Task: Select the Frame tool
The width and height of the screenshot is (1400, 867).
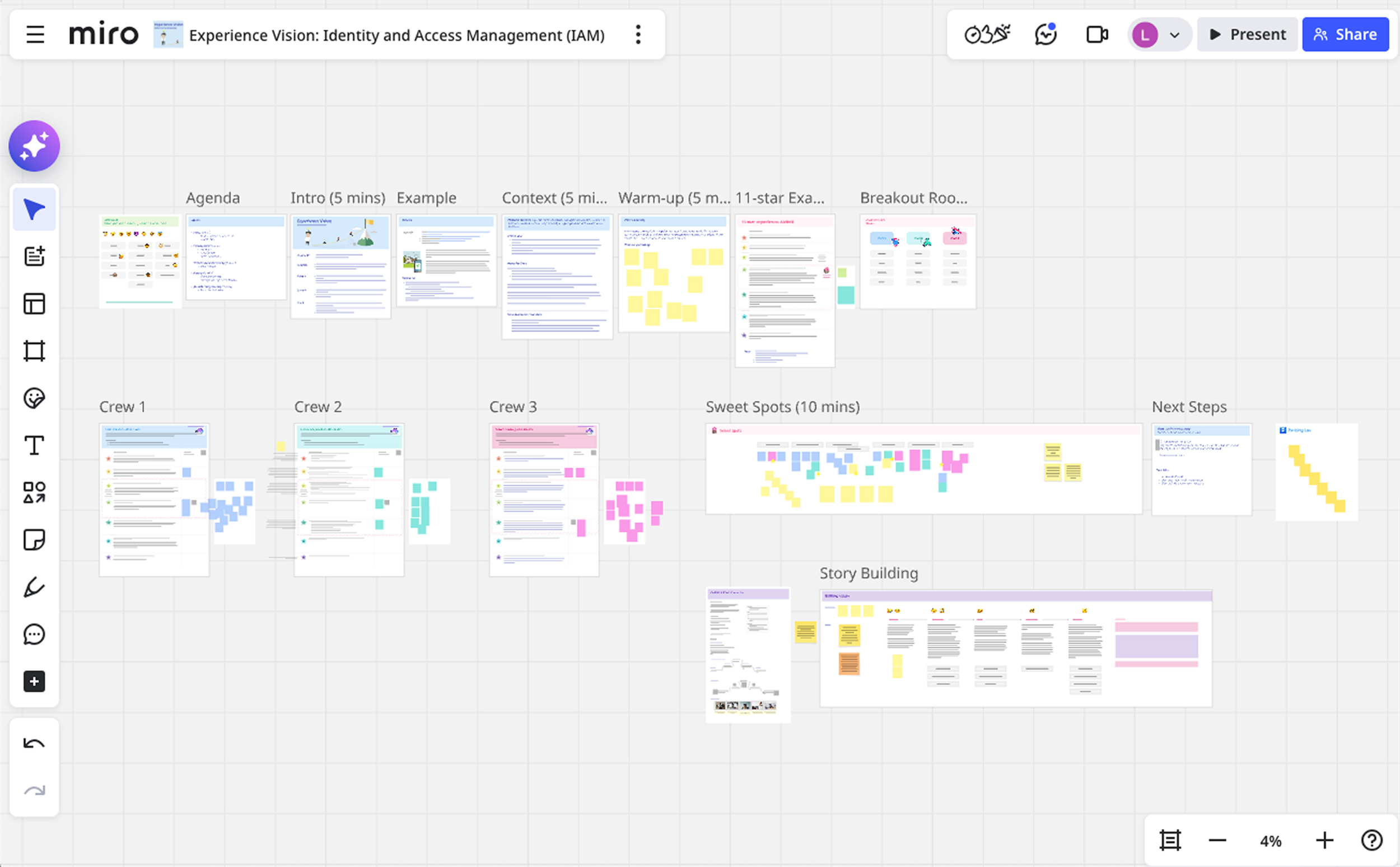Action: (x=34, y=351)
